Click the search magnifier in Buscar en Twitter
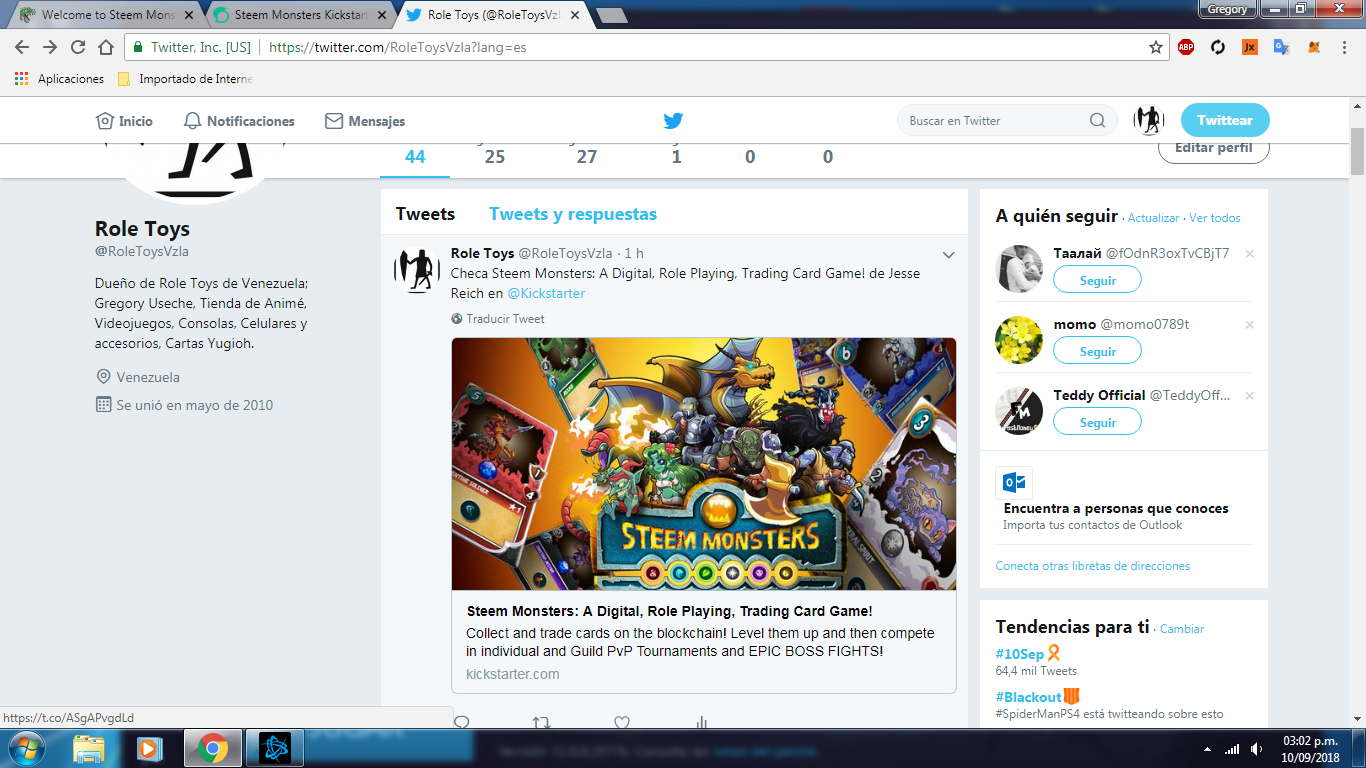 coord(1097,121)
